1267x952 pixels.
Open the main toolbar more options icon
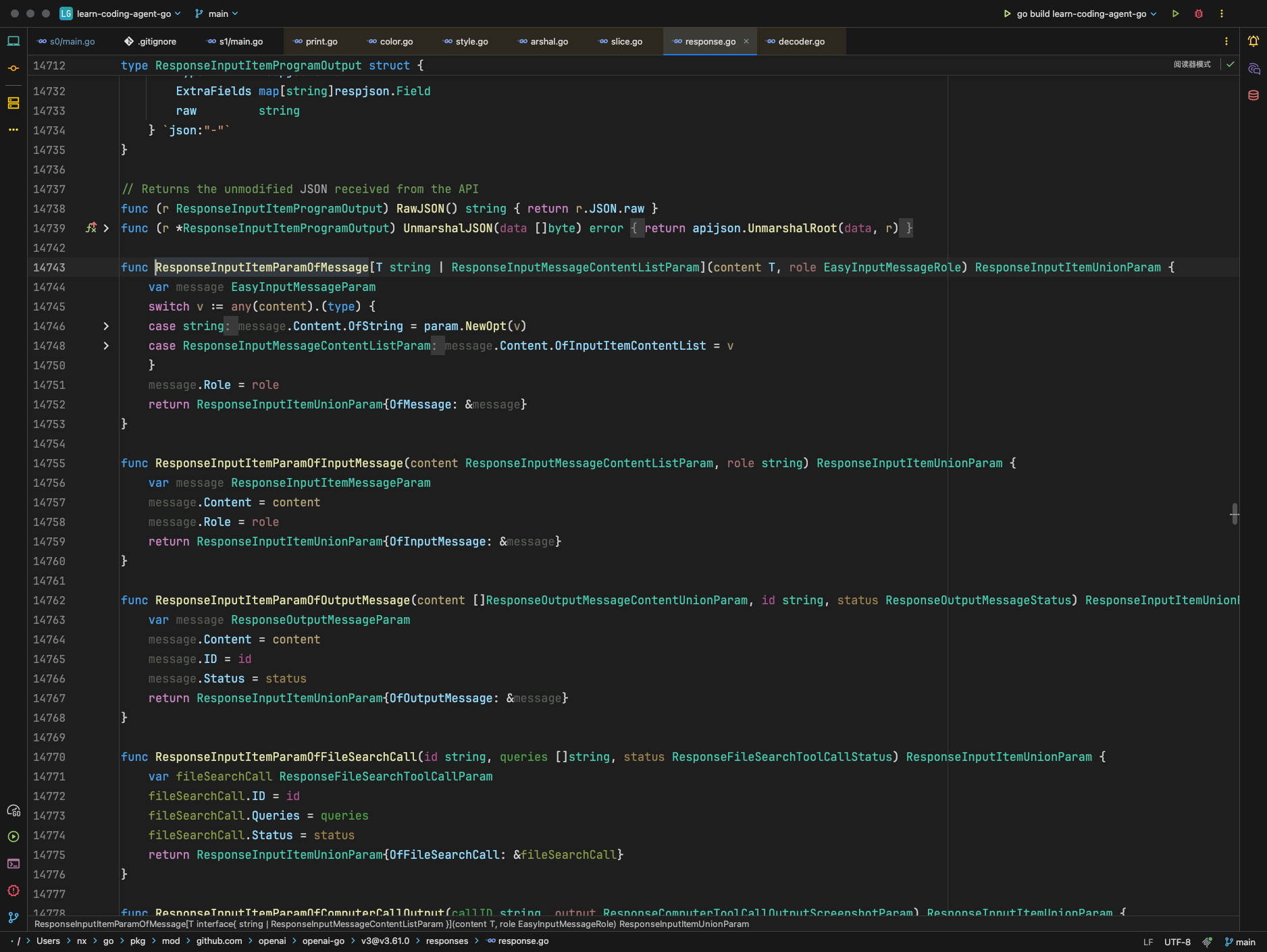pos(1221,14)
